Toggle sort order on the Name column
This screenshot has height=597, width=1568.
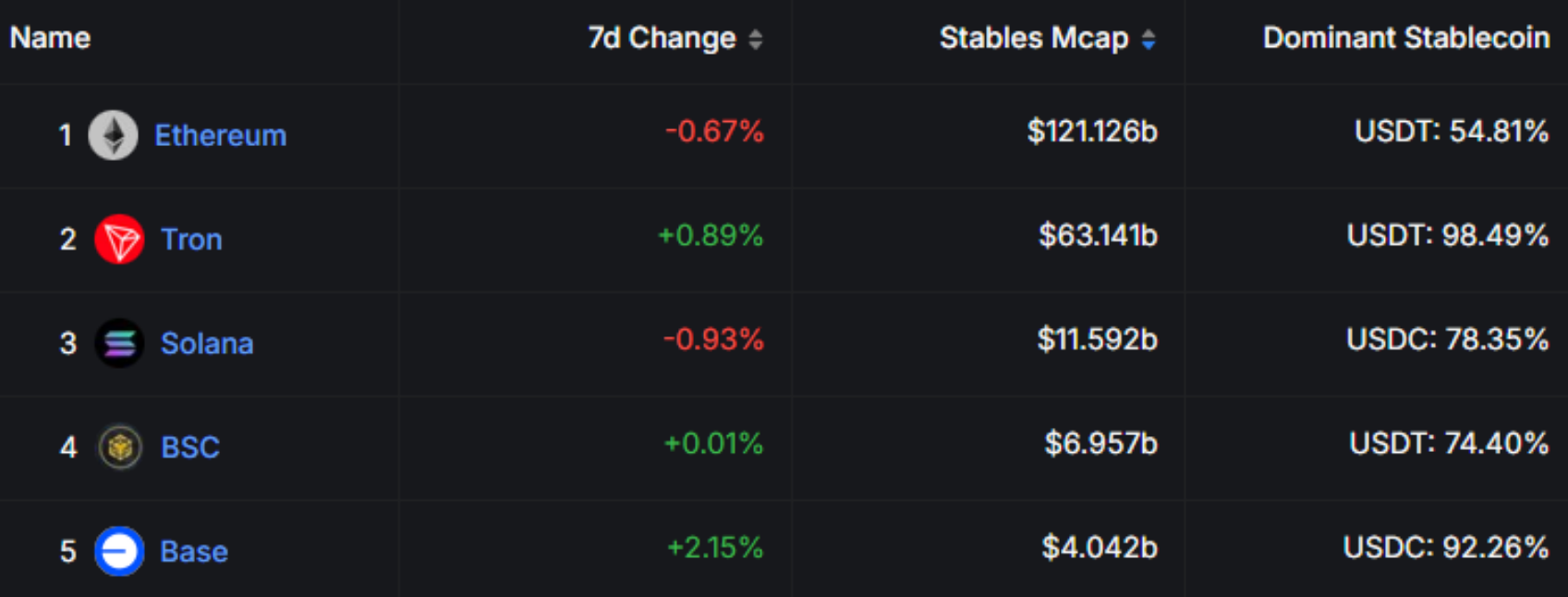(48, 38)
